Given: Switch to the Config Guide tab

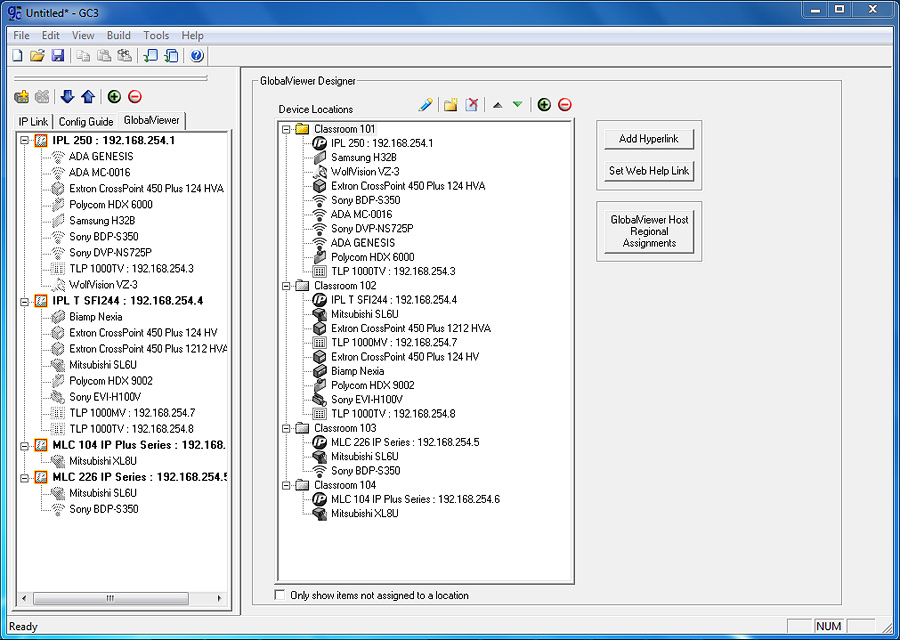Looking at the screenshot, I should click(x=86, y=122).
